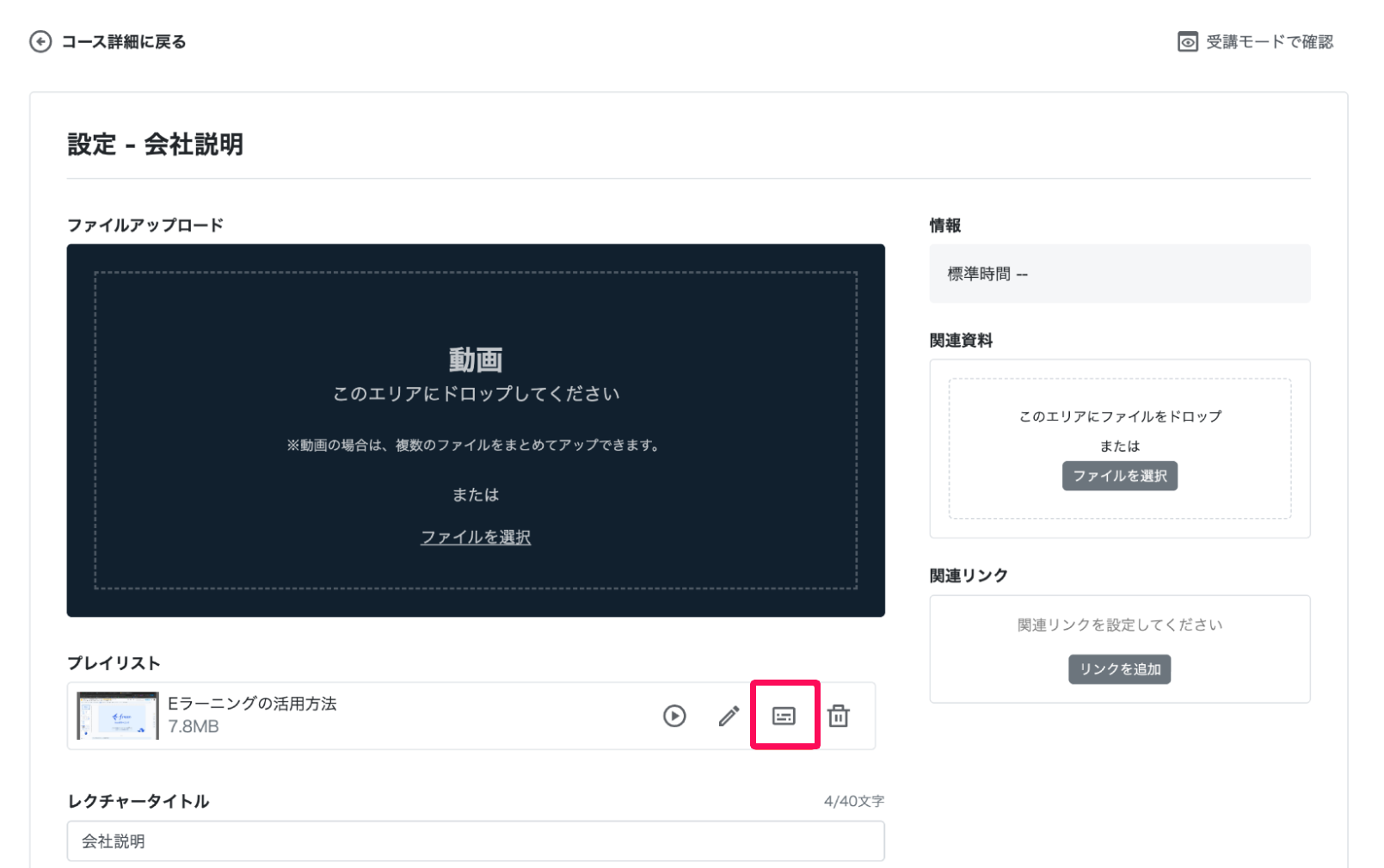Image resolution: width=1384 pixels, height=868 pixels.
Task: Click the このエリアにドロップしてください text
Action: click(476, 394)
